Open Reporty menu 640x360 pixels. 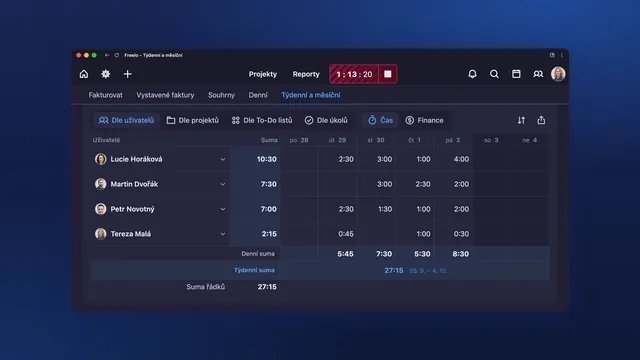click(x=306, y=74)
